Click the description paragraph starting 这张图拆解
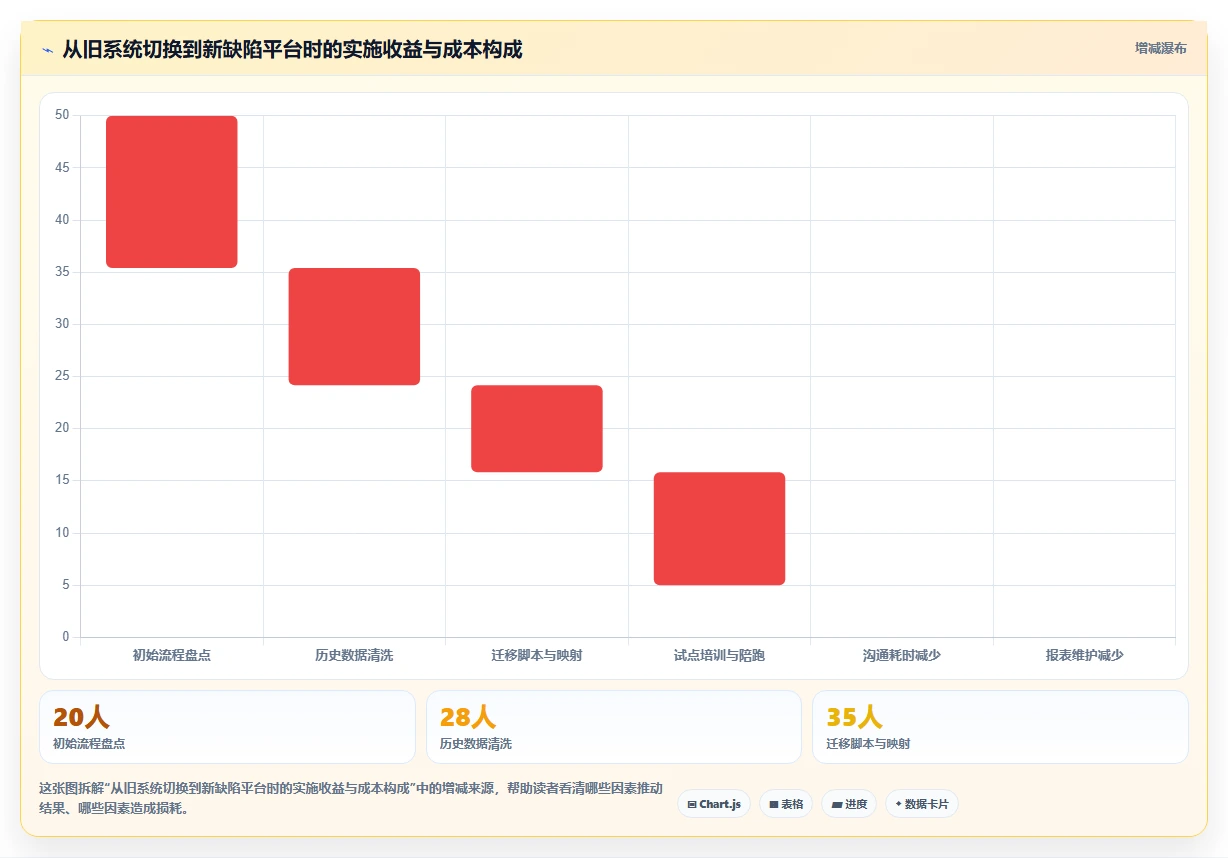1228x858 pixels. point(351,798)
